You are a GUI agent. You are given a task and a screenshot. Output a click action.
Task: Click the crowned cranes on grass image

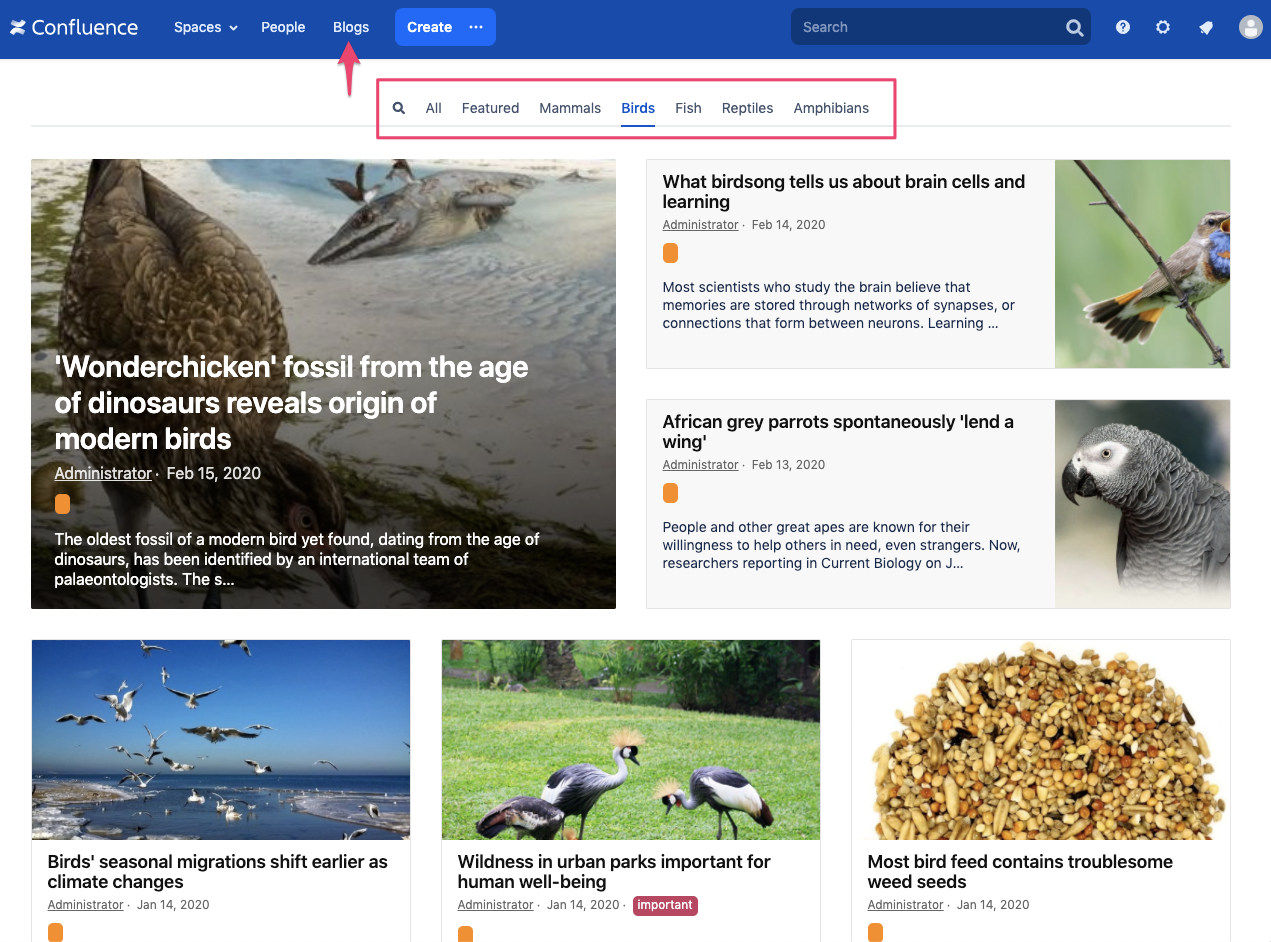[x=631, y=740]
